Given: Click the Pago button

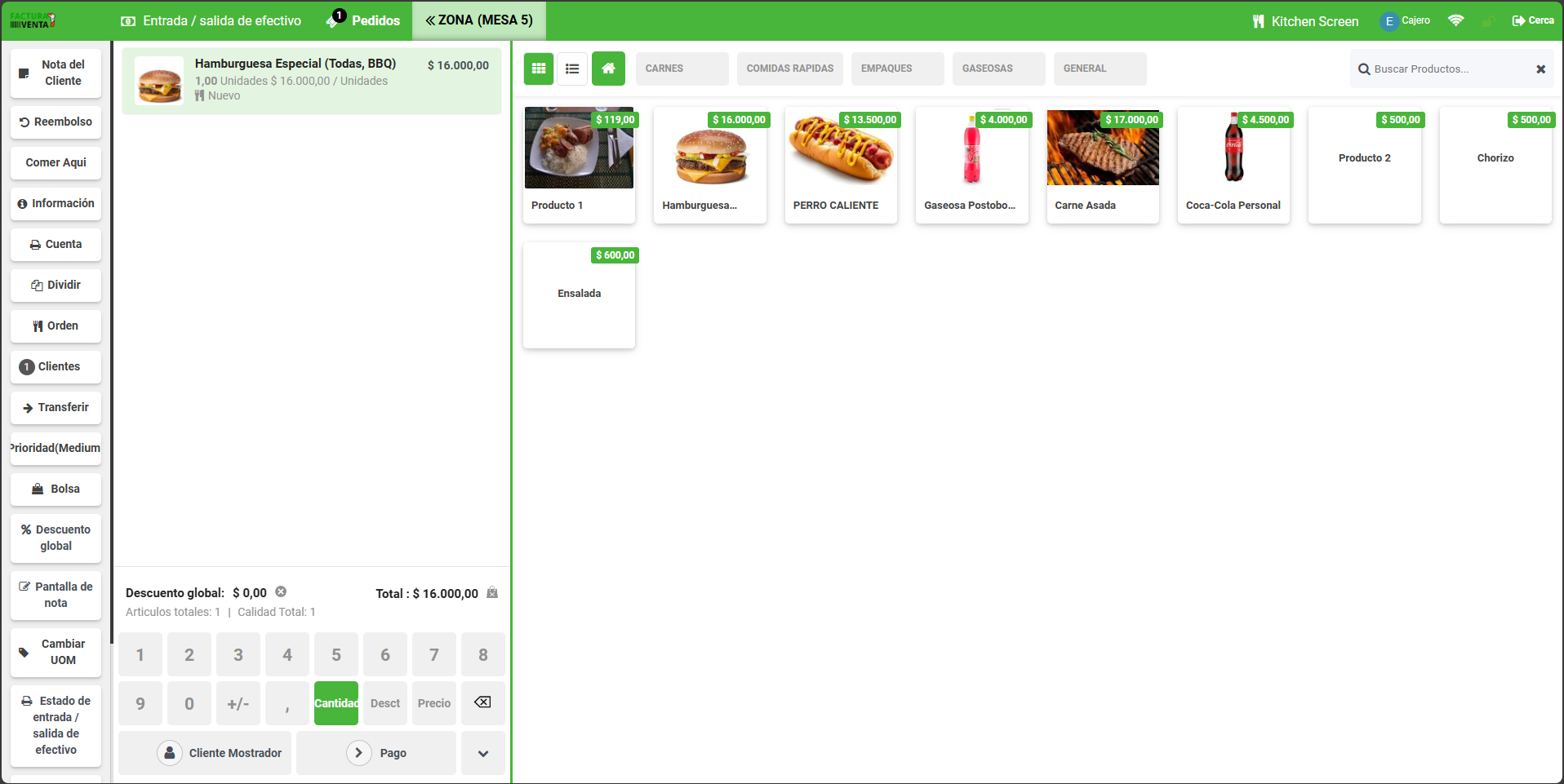Looking at the screenshot, I should [376, 753].
